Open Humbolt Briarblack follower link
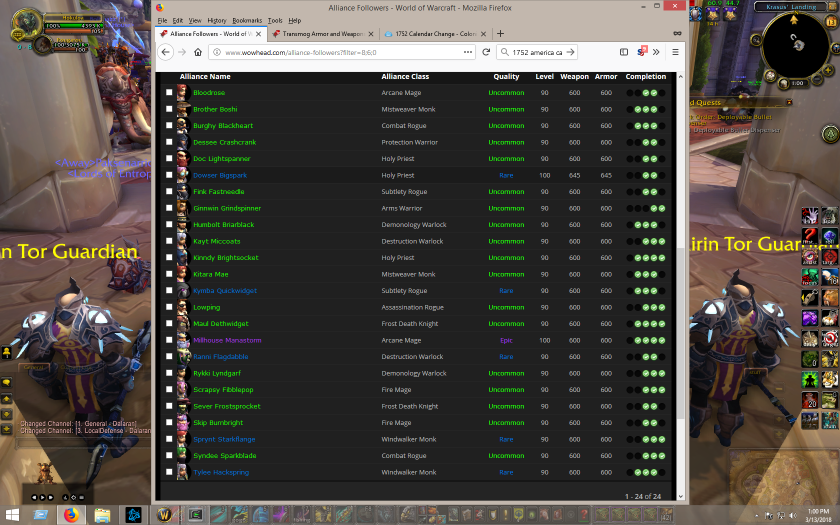This screenshot has height=525, width=840. pyautogui.click(x=223, y=225)
